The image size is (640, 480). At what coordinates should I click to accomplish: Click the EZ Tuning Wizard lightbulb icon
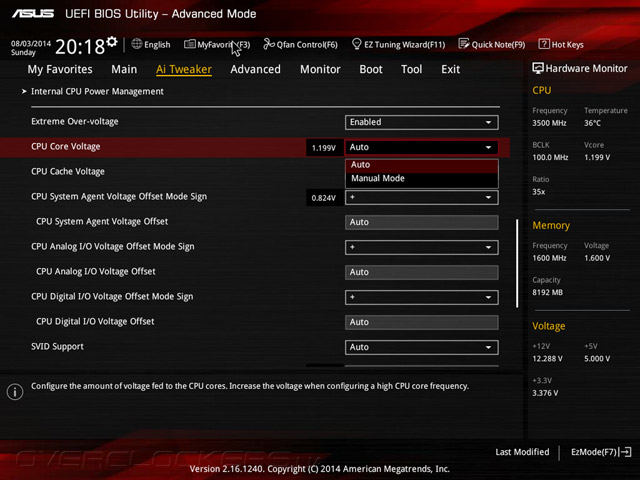pyautogui.click(x=356, y=44)
